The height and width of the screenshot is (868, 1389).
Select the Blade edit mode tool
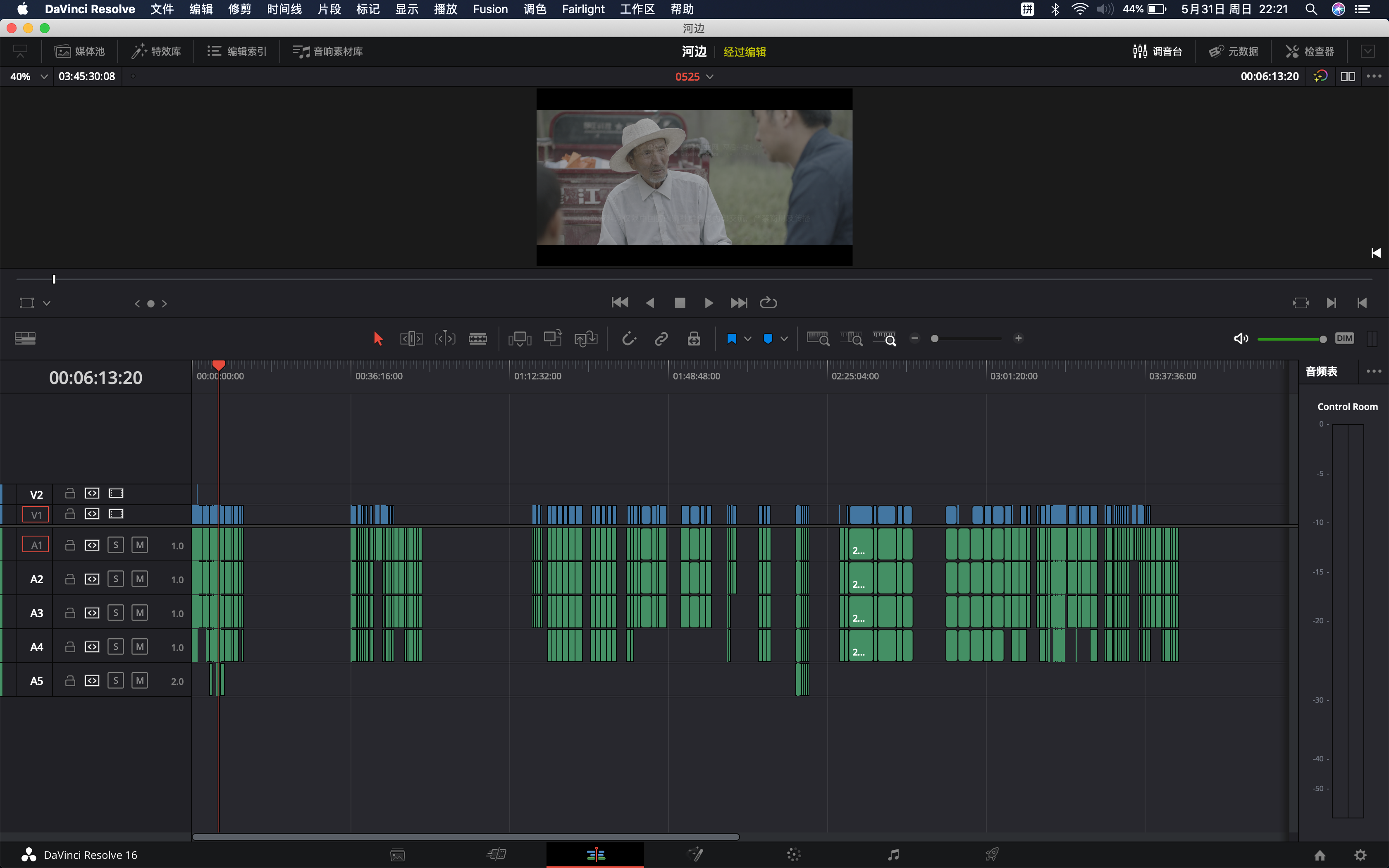click(477, 339)
